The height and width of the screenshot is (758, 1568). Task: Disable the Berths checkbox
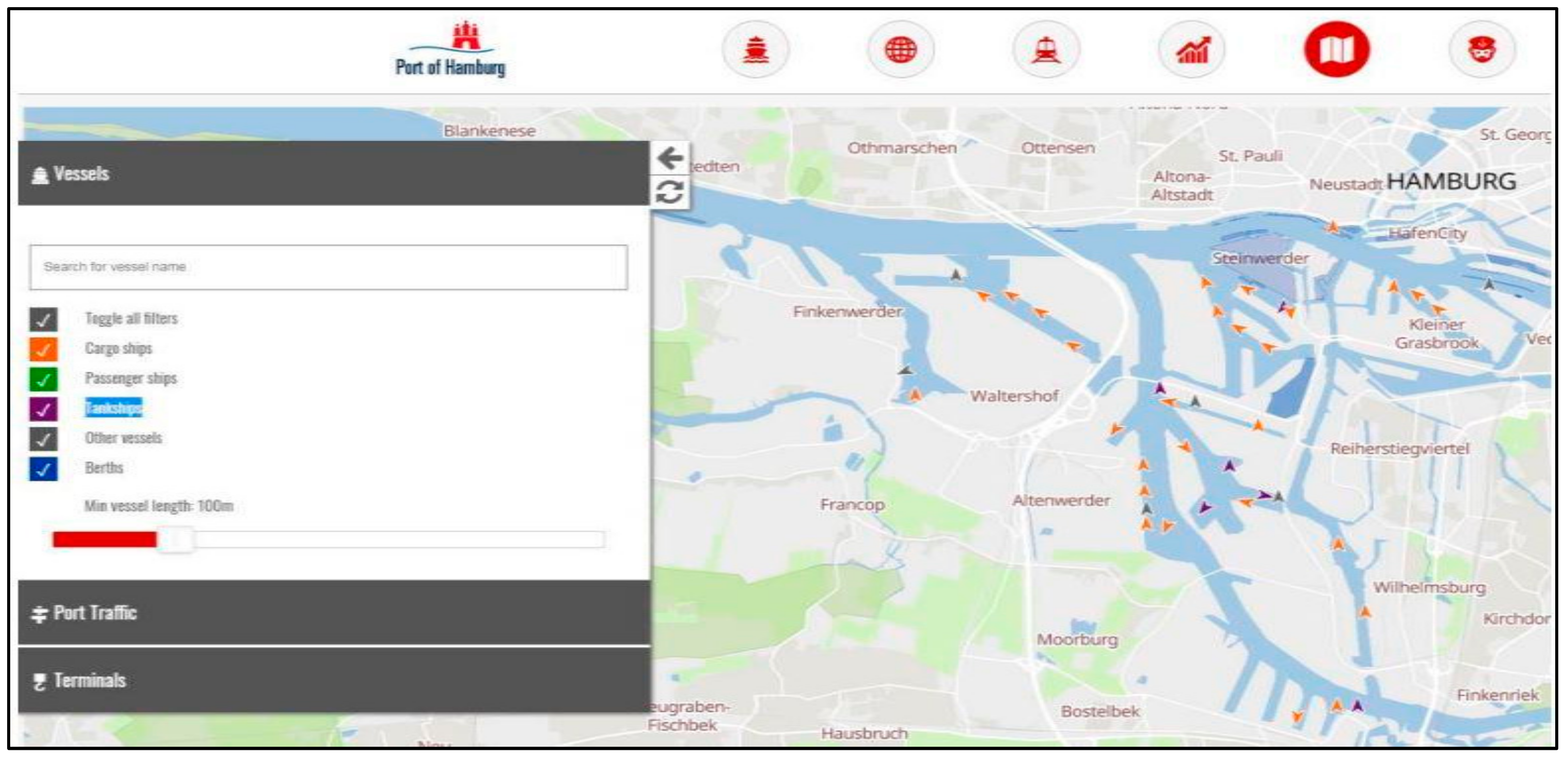point(43,469)
